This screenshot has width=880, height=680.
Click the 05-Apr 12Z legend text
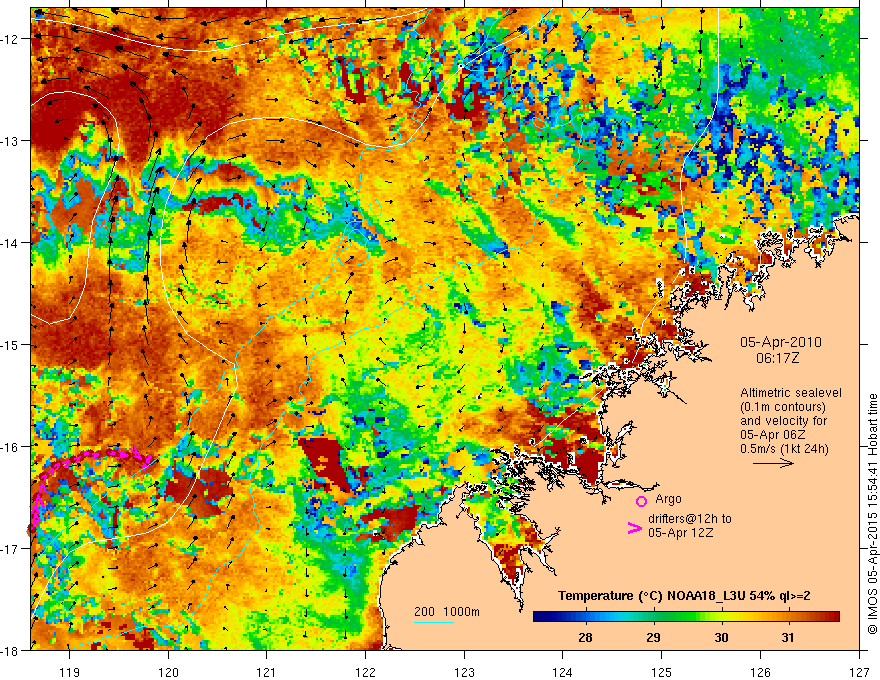(680, 532)
